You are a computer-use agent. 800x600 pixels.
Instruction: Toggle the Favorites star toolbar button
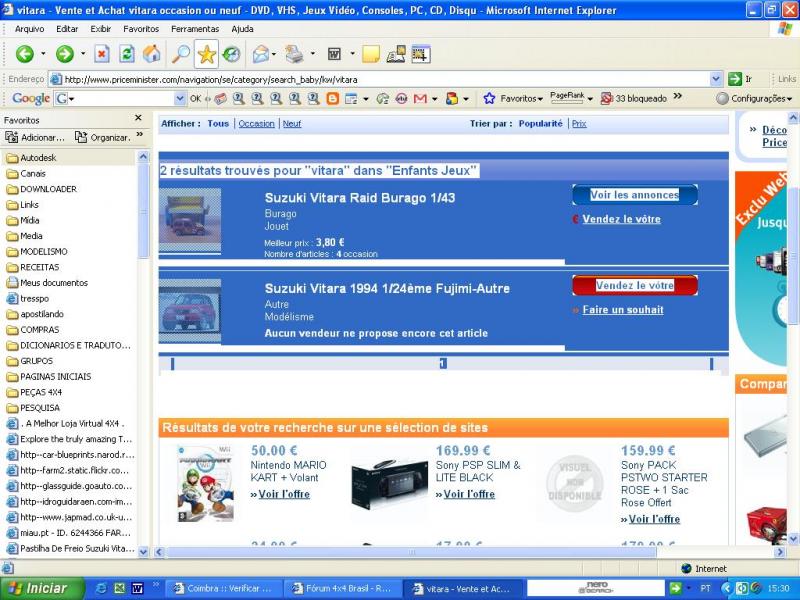(x=206, y=54)
